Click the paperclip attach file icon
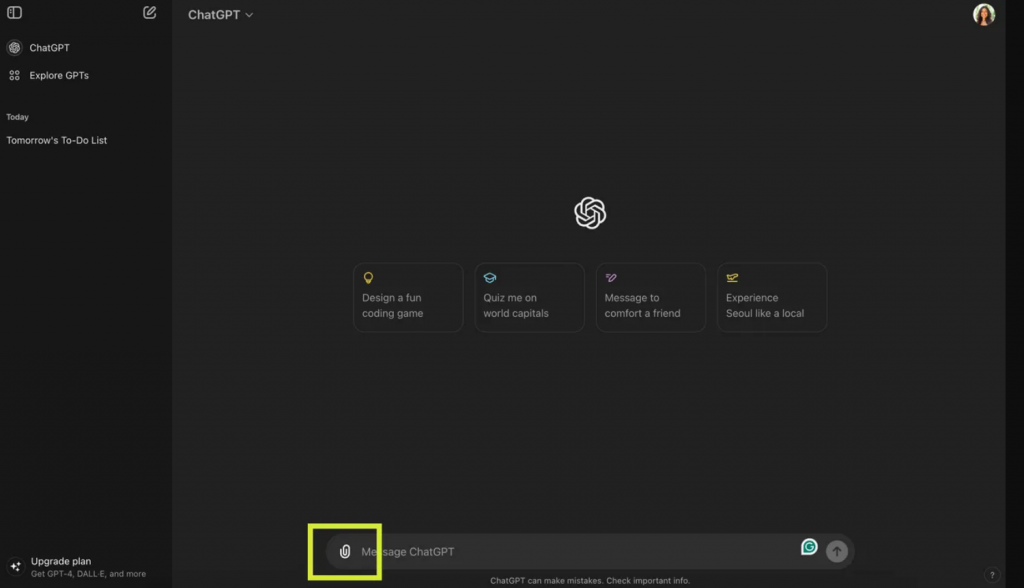Viewport: 1024px width, 588px height. (345, 551)
